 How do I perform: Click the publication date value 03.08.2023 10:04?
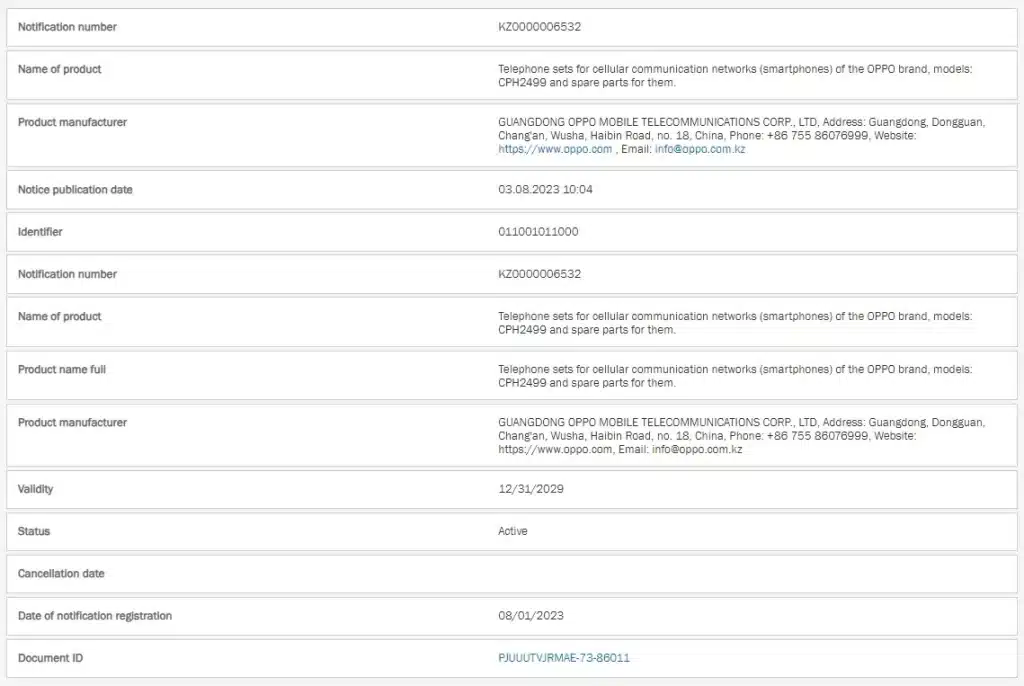pyautogui.click(x=545, y=190)
